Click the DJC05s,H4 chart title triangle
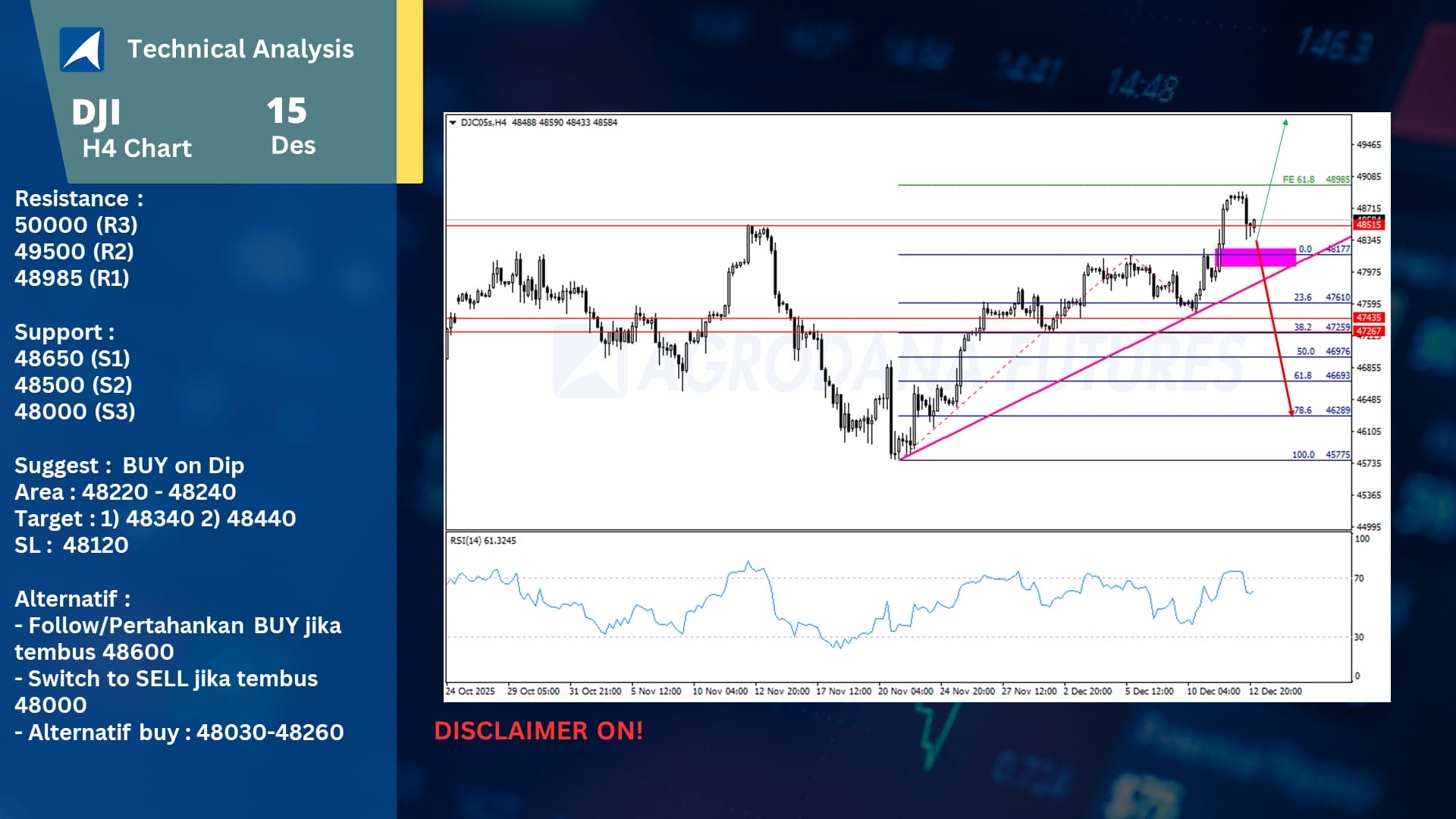Viewport: 1456px width, 819px height. [x=453, y=122]
